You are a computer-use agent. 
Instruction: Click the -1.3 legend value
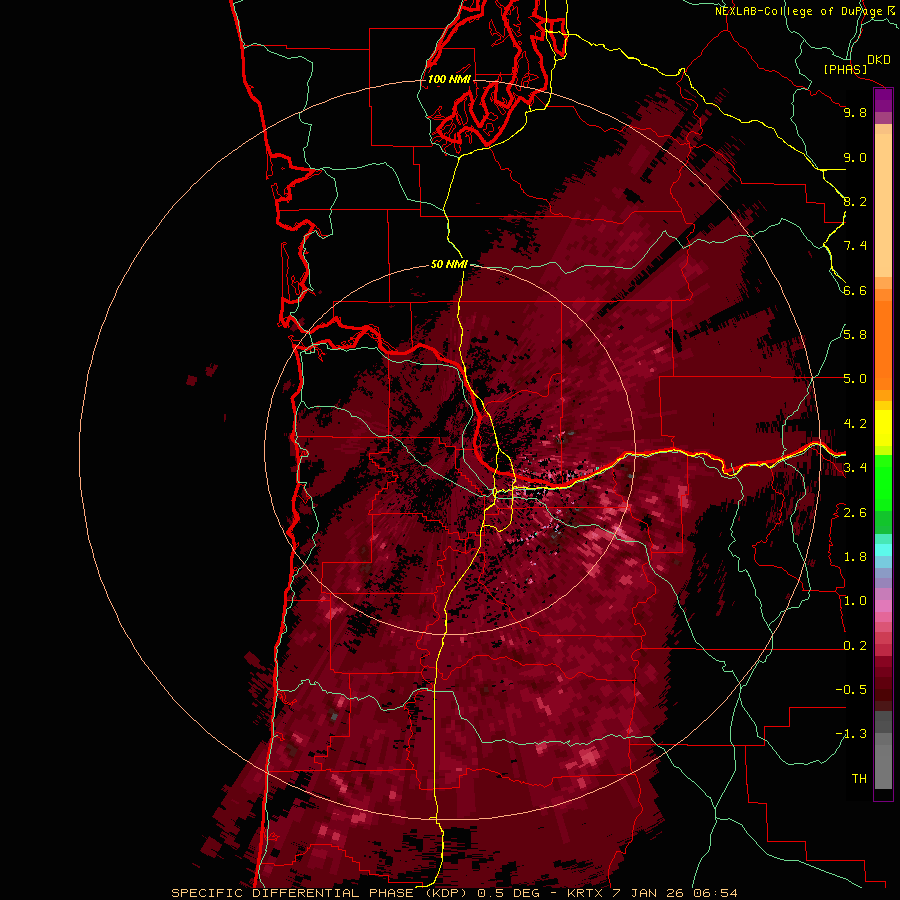tap(851, 734)
